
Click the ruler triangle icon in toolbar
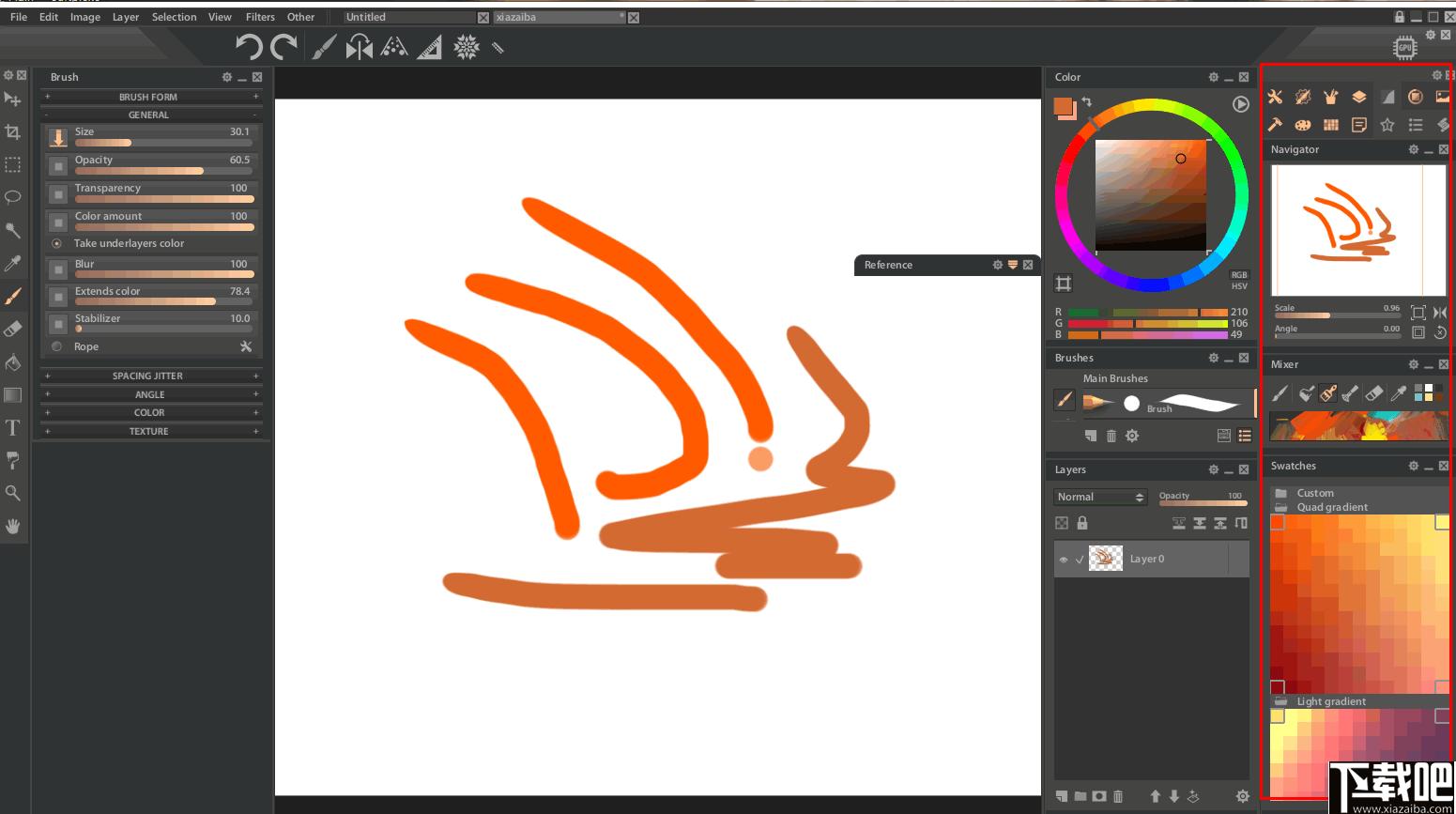pyautogui.click(x=430, y=47)
